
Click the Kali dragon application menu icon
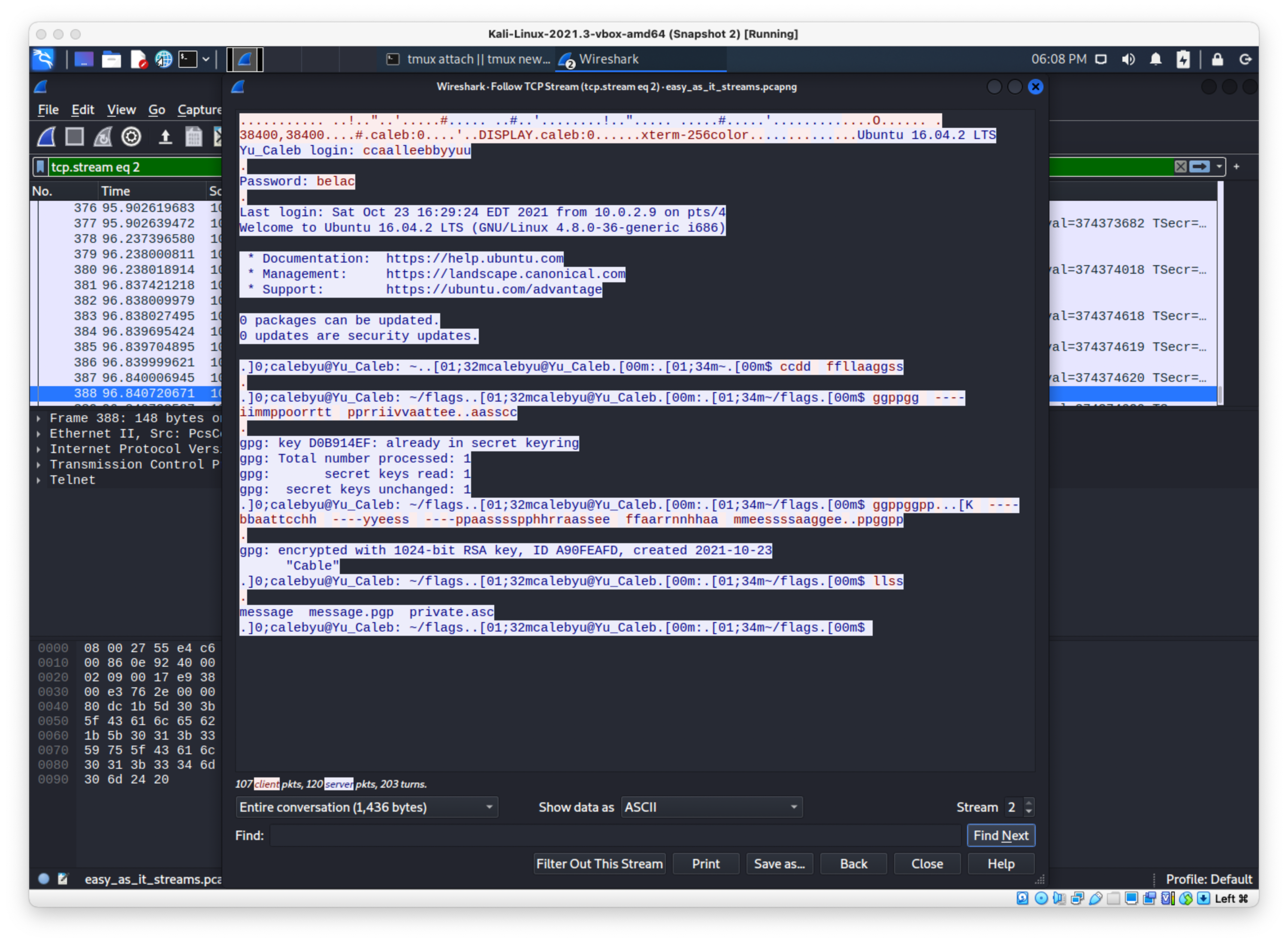click(43, 59)
